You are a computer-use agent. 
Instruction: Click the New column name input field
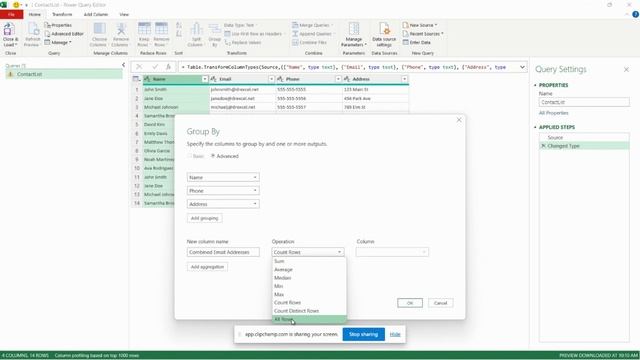tap(223, 252)
